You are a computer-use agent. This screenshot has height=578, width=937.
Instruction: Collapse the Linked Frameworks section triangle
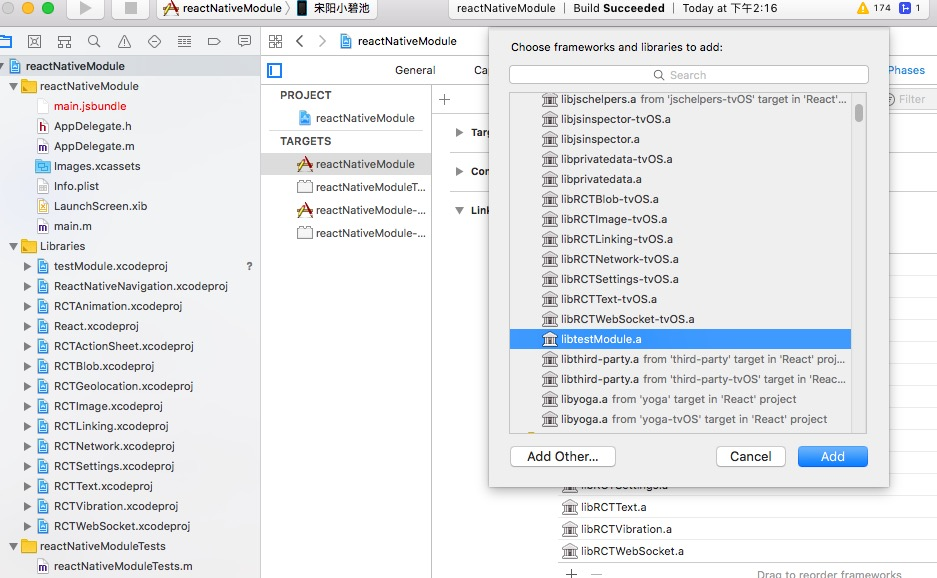click(459, 210)
